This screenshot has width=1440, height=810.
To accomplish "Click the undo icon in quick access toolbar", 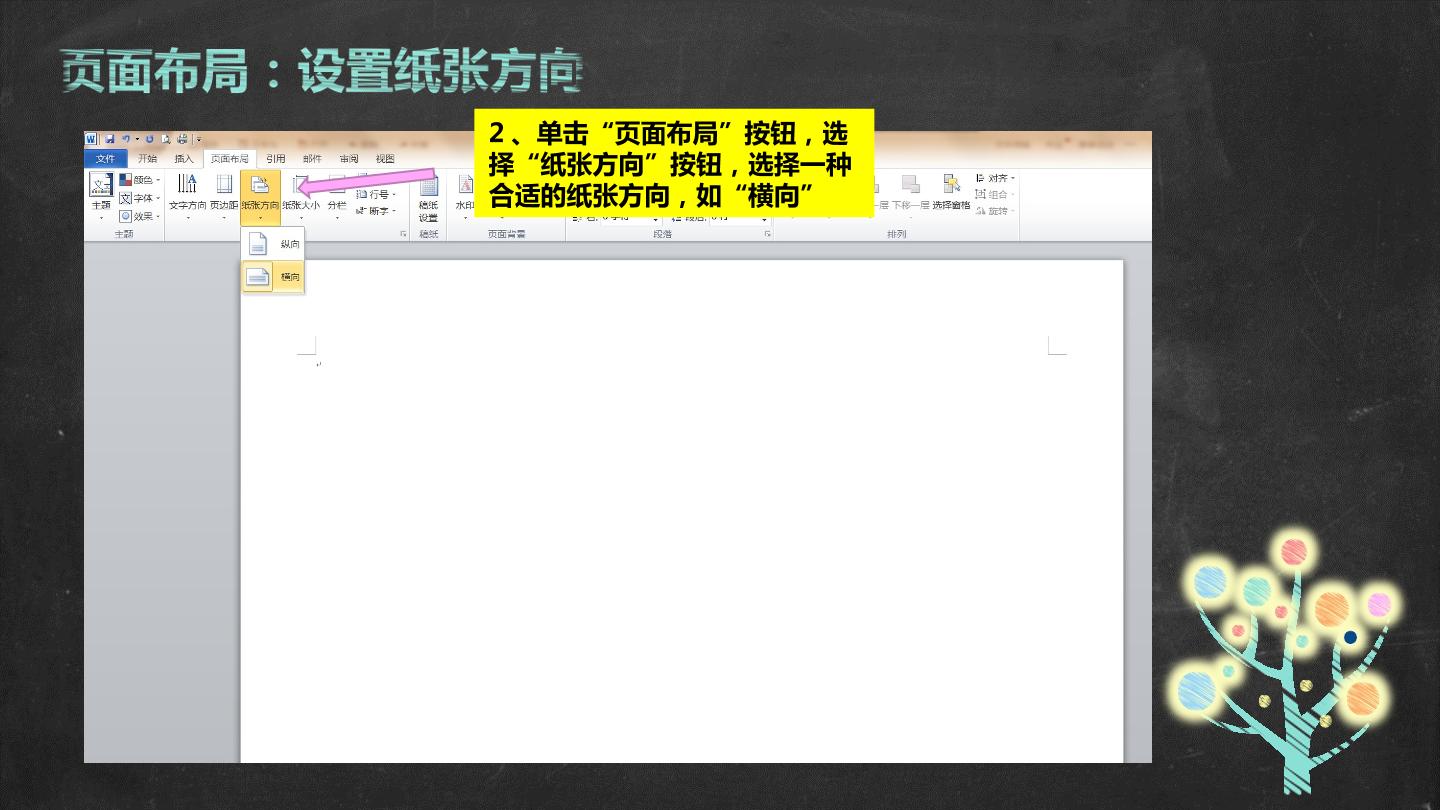I will (x=127, y=139).
